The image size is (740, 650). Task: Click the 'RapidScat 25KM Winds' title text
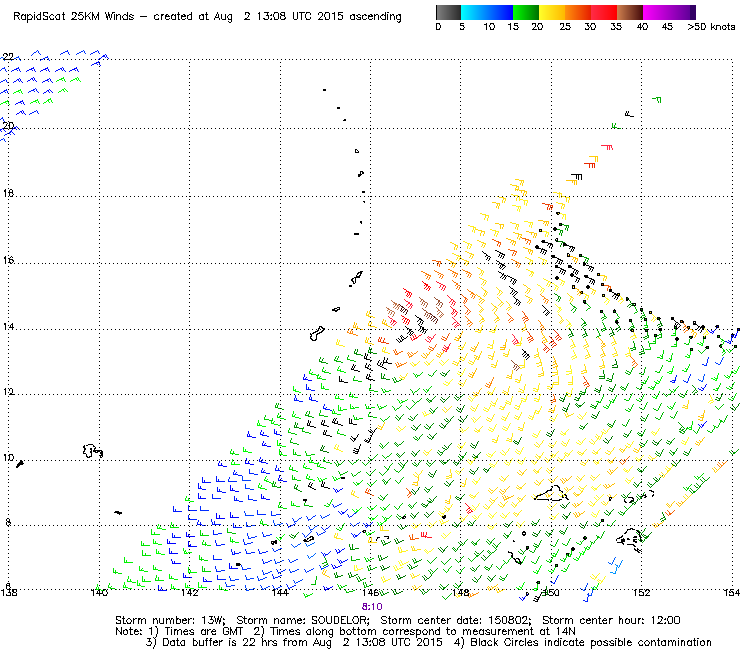(74, 17)
